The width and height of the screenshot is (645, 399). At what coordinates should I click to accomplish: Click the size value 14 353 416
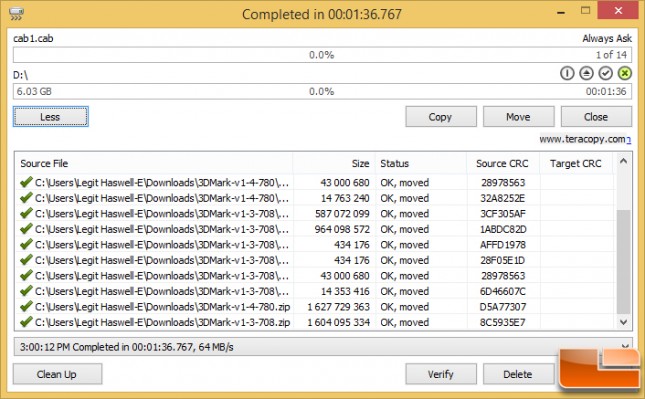coord(345,291)
